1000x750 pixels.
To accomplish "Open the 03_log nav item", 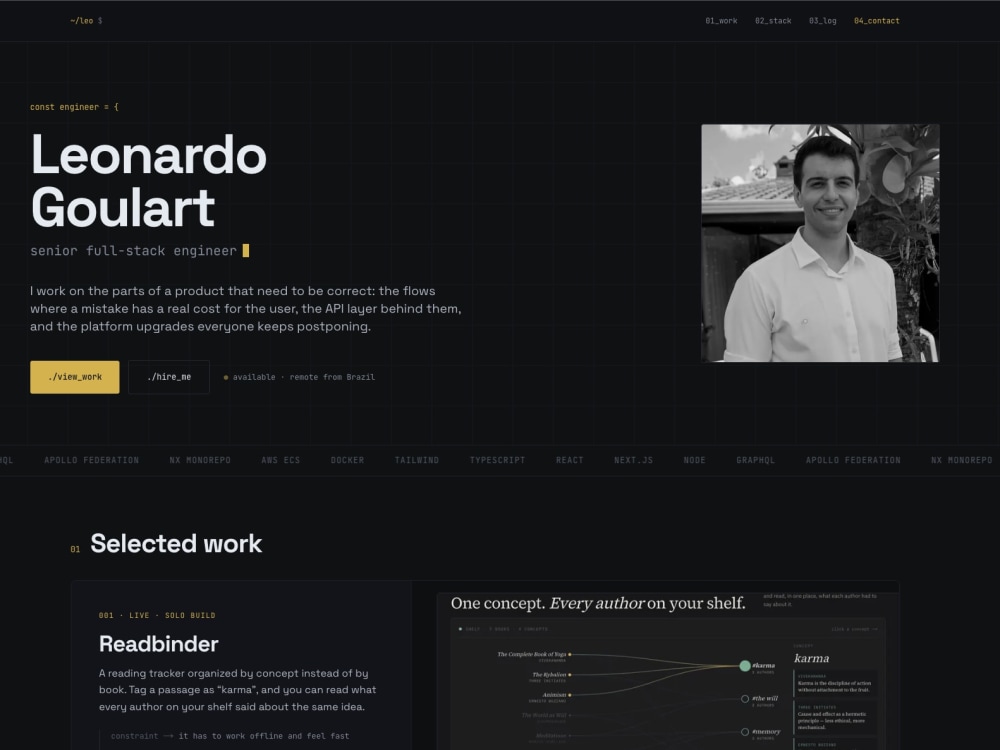I will [822, 21].
